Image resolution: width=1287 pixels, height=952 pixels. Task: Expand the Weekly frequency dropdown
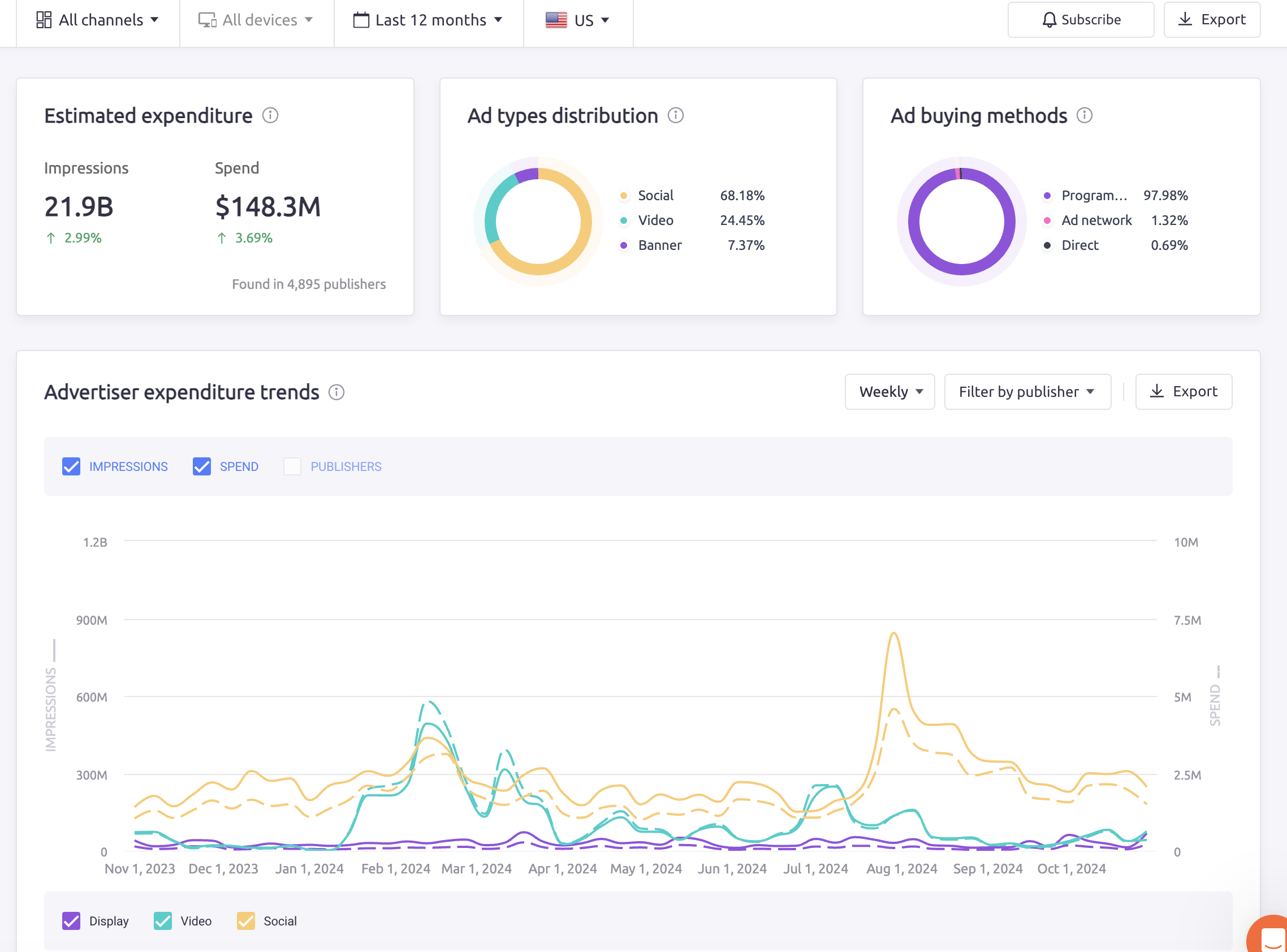pyautogui.click(x=889, y=391)
